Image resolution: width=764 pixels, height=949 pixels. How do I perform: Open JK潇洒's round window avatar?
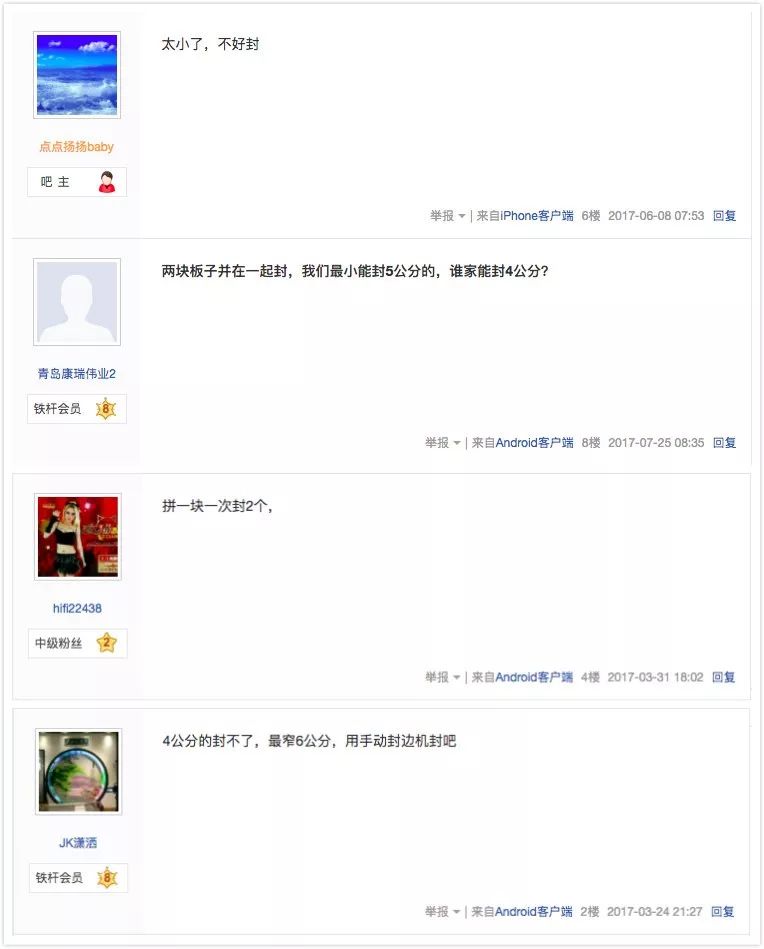[78, 771]
